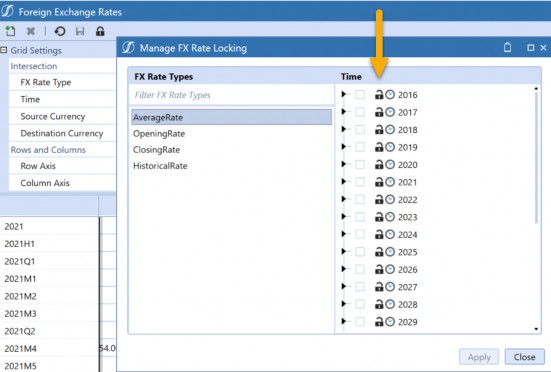This screenshot has height=372, width=551.
Task: Maximize the Manage FX Rate Locking dialog
Action: click(x=531, y=47)
